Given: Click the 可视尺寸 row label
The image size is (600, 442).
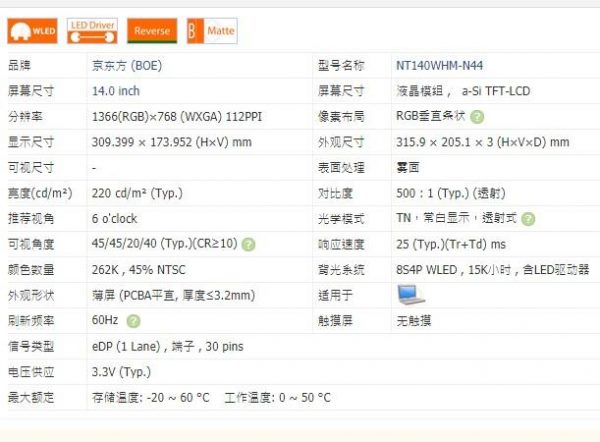Looking at the screenshot, I should pyautogui.click(x=31, y=168).
